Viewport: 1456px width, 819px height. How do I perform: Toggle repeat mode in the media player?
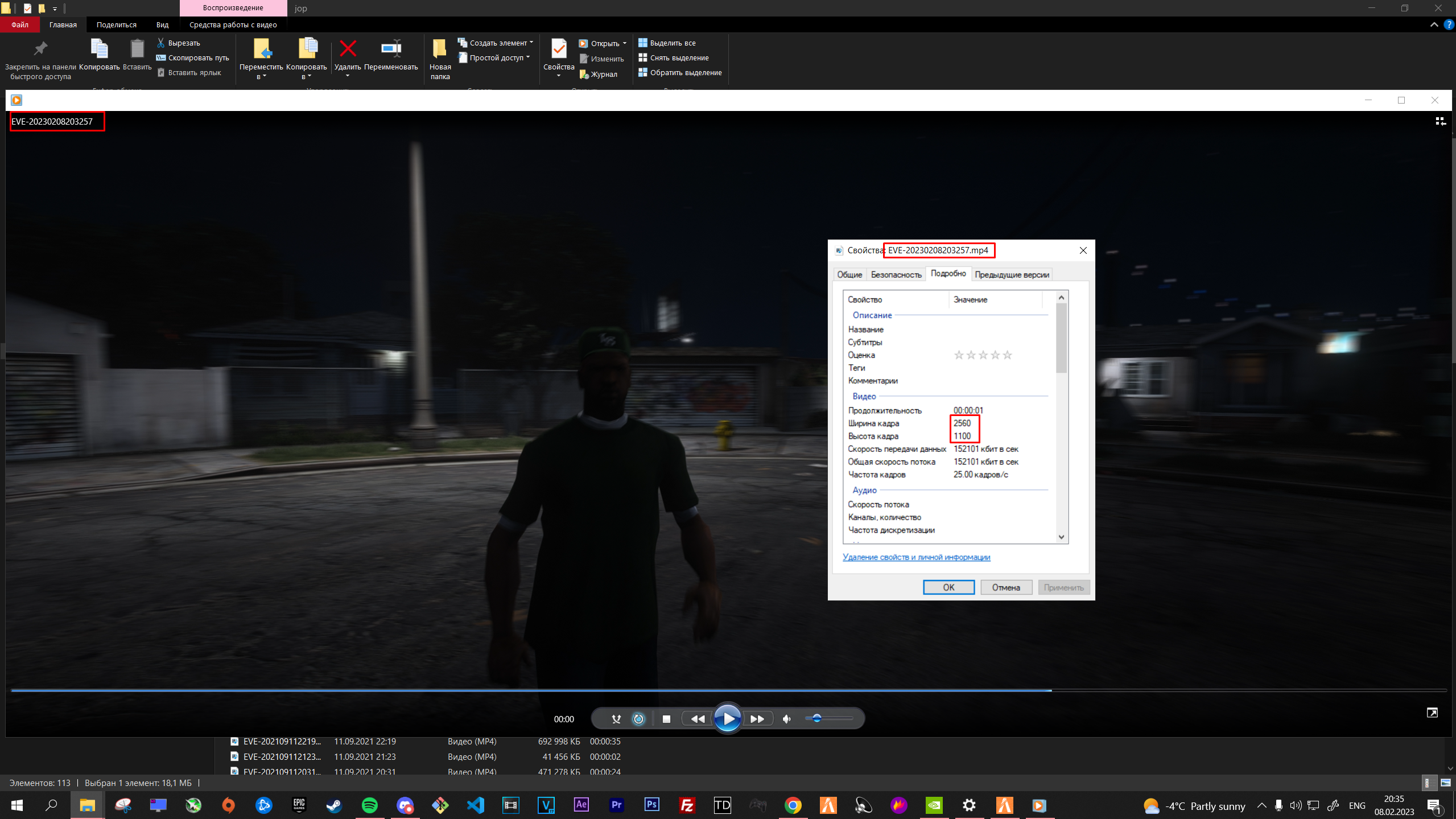(638, 719)
